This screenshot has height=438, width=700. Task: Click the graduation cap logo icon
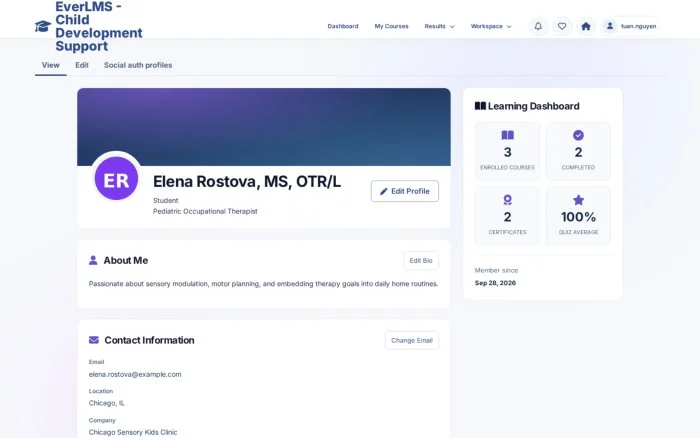43,26
